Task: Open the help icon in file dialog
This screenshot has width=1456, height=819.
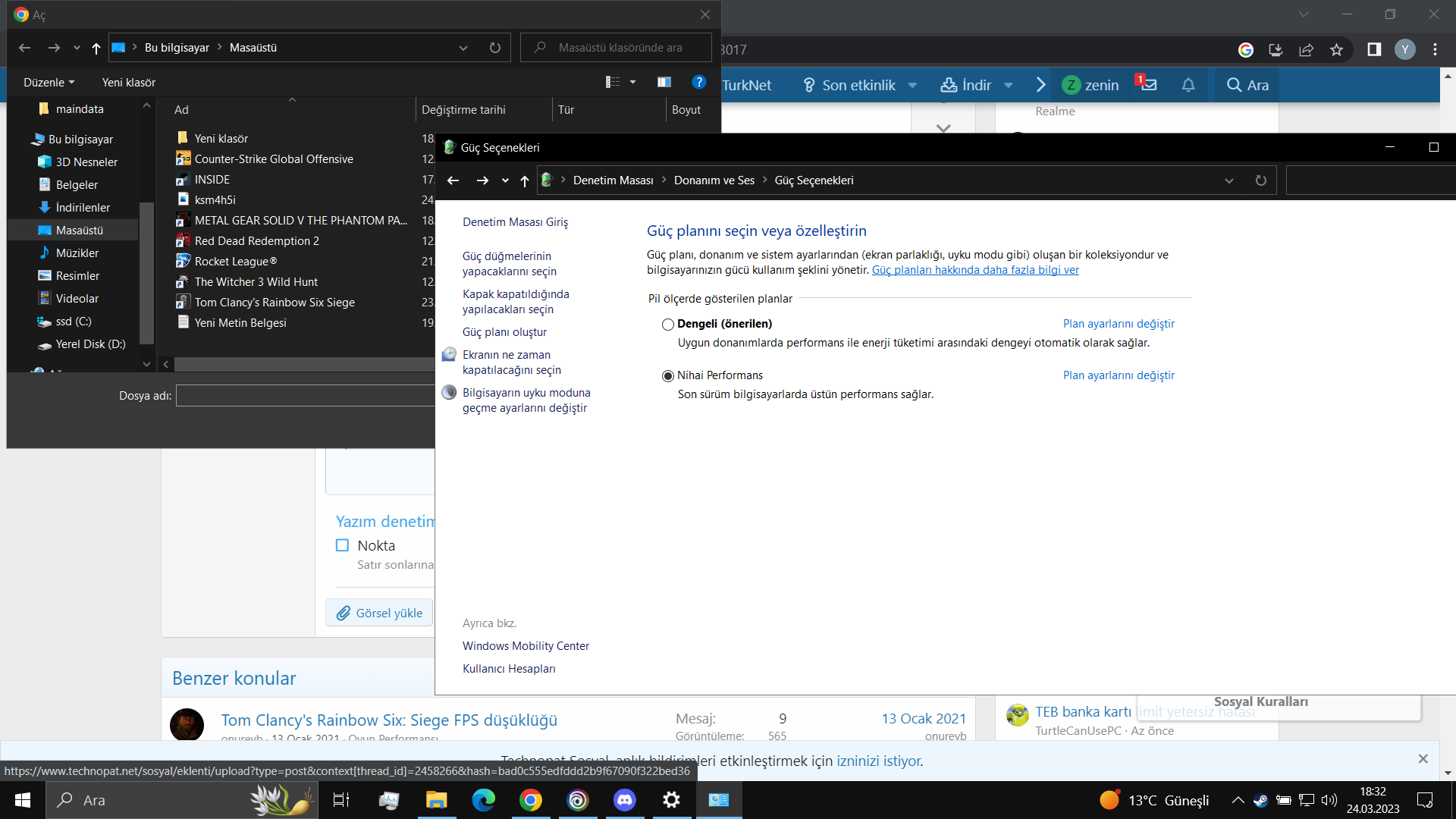Action: tap(698, 82)
